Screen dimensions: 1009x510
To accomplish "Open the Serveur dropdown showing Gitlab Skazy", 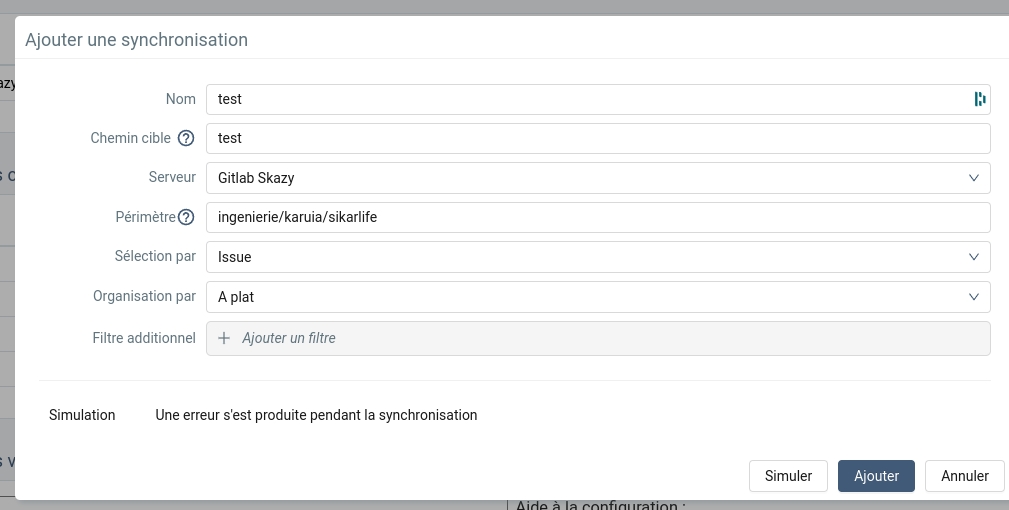I will (x=598, y=178).
